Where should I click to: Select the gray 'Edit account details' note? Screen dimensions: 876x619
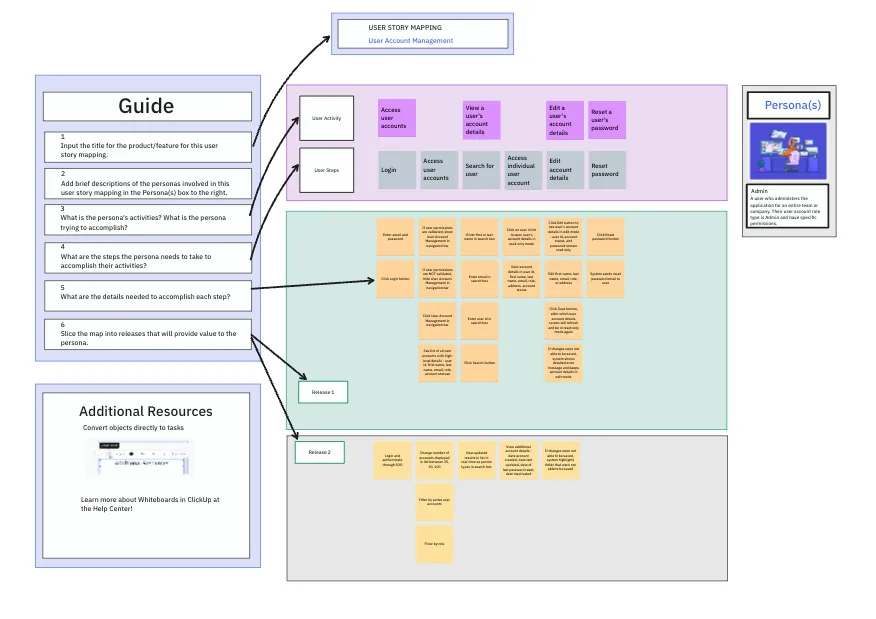click(565, 170)
